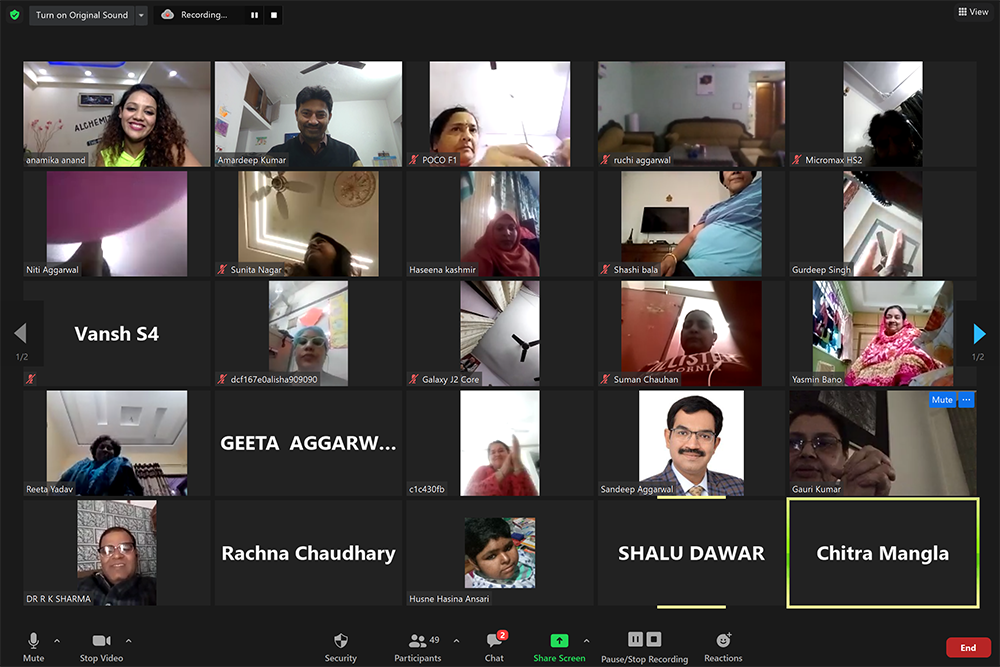Click the red End meeting button
The width and height of the screenshot is (1000, 667).
(968, 648)
